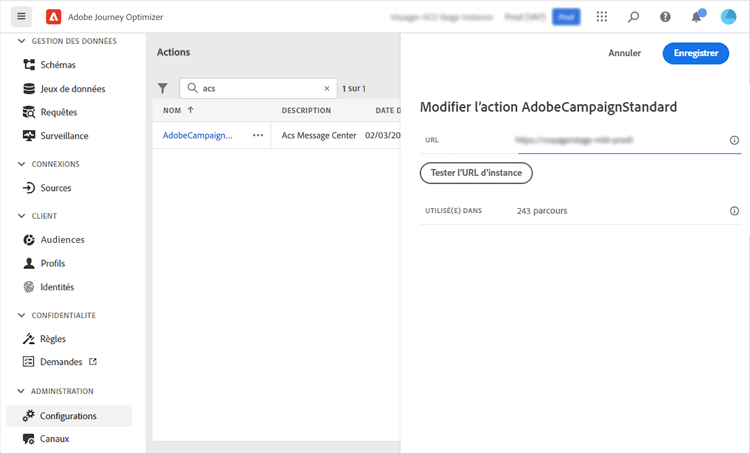Open the apps grid switcher

coord(602,17)
